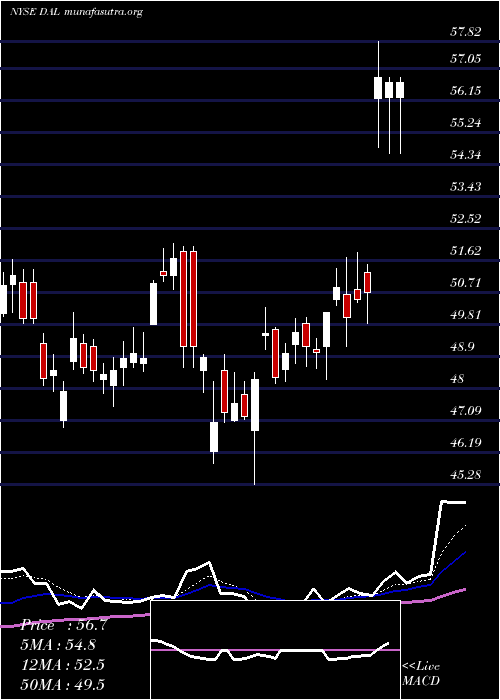Image resolution: width=500 pixels, height=700 pixels.
Task: Click the 56.15 price axis label
Action: [466, 91]
